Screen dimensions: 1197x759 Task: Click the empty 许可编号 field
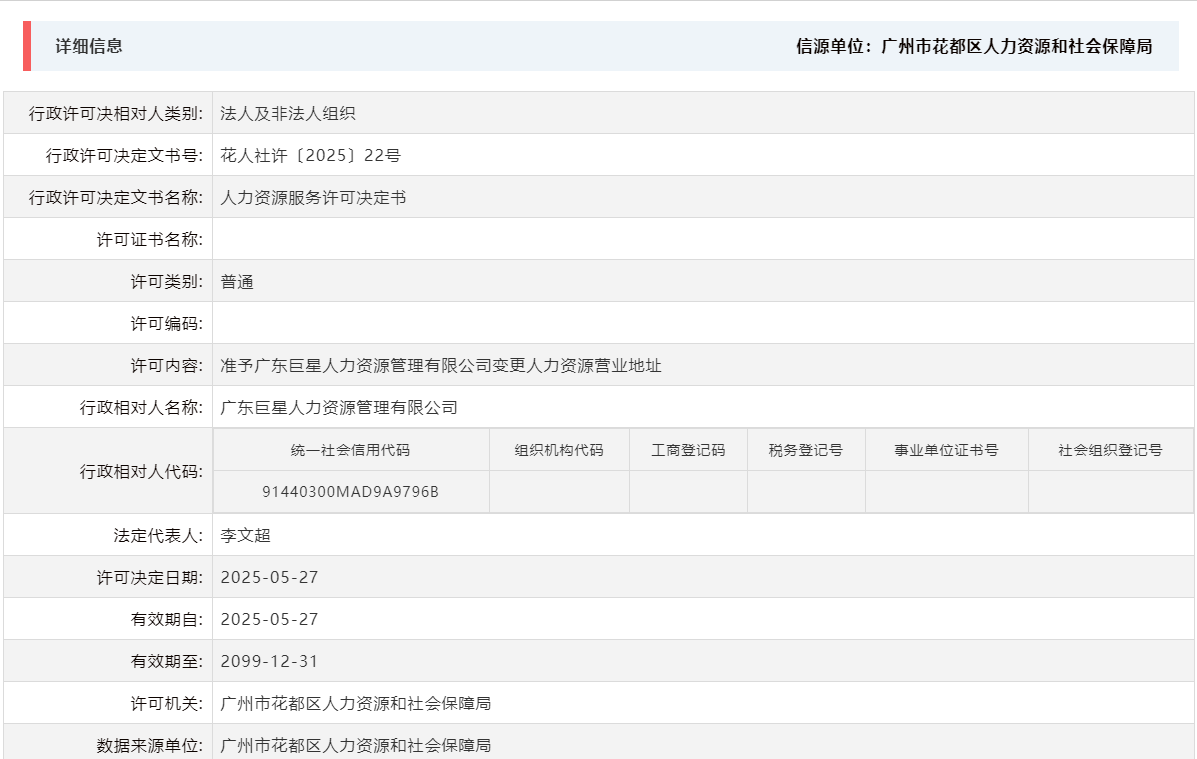tap(400, 322)
